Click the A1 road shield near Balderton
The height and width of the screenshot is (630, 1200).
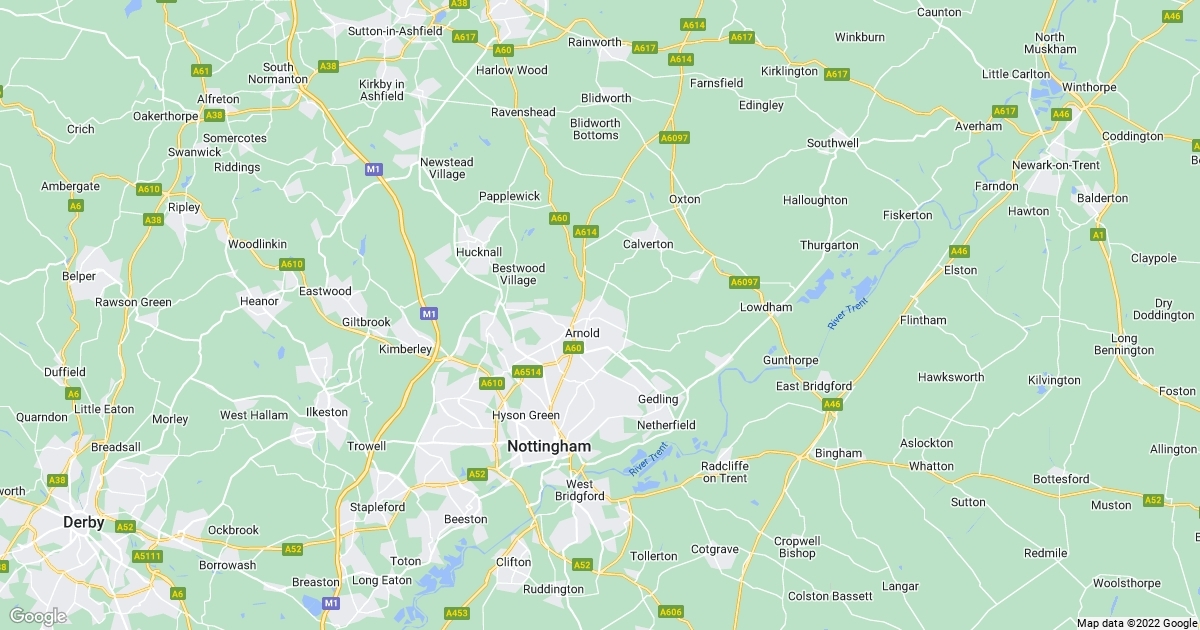coord(1098,235)
